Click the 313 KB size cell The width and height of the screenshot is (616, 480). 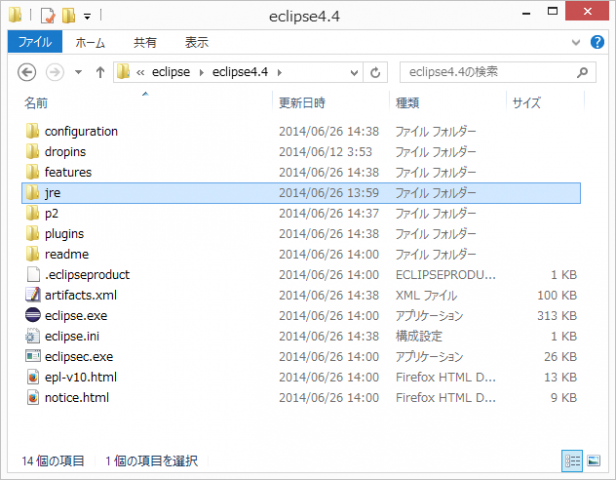tap(557, 315)
